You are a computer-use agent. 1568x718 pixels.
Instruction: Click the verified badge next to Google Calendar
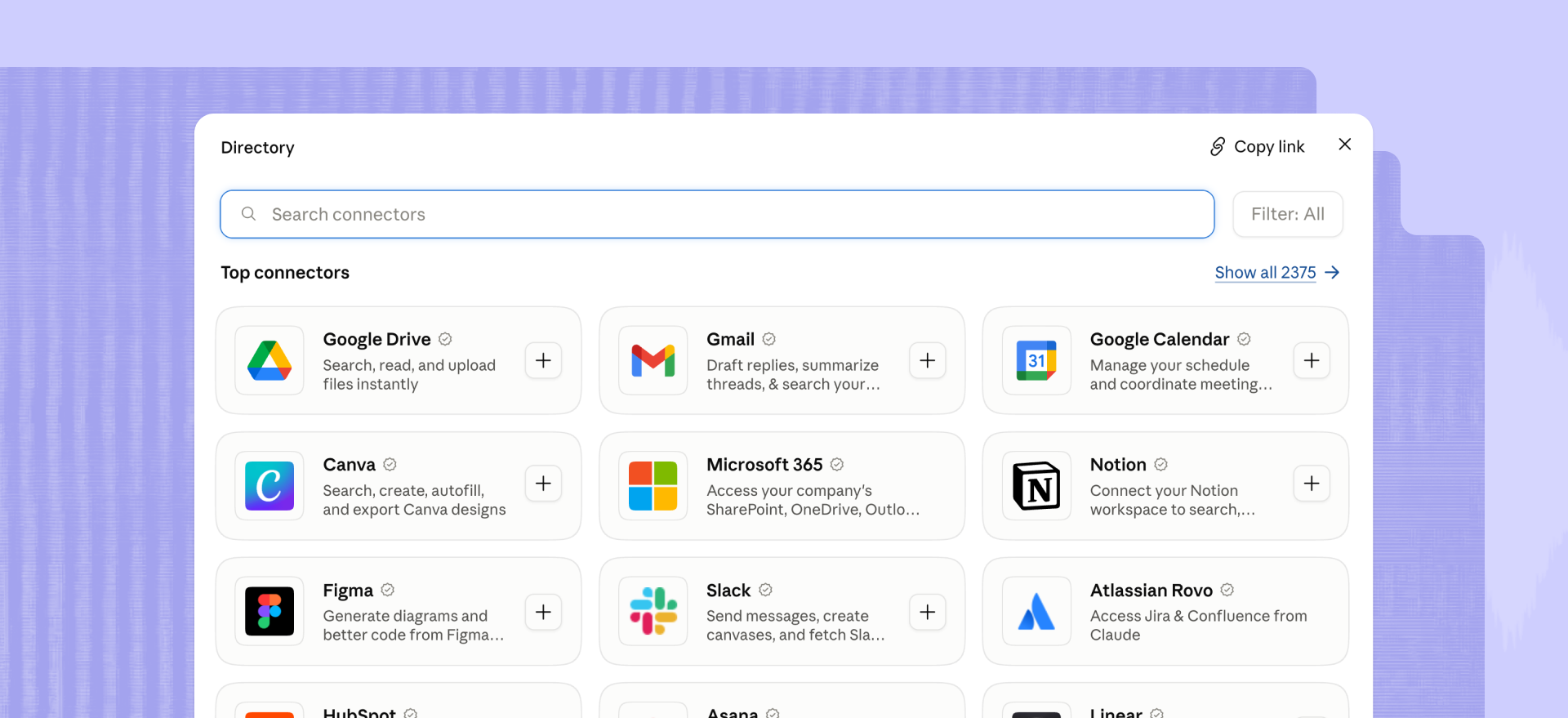1244,339
